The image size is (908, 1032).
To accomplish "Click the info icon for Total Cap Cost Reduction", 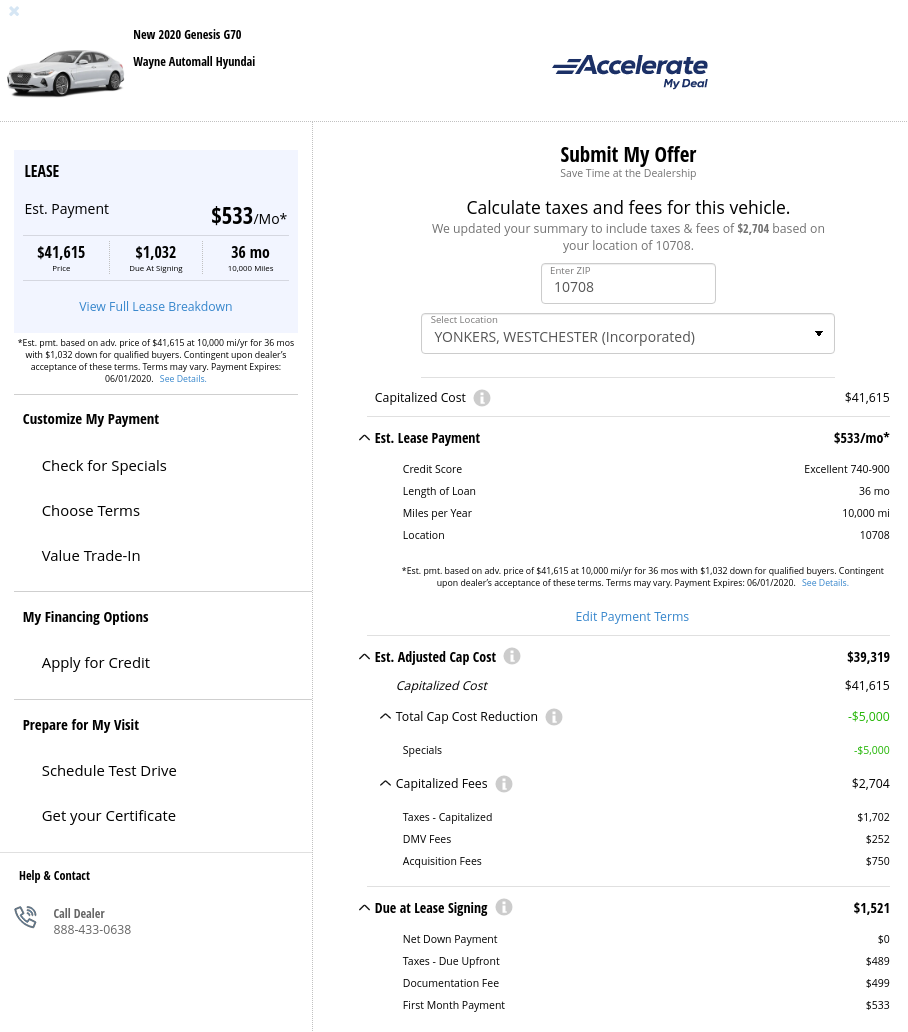I will (x=554, y=717).
